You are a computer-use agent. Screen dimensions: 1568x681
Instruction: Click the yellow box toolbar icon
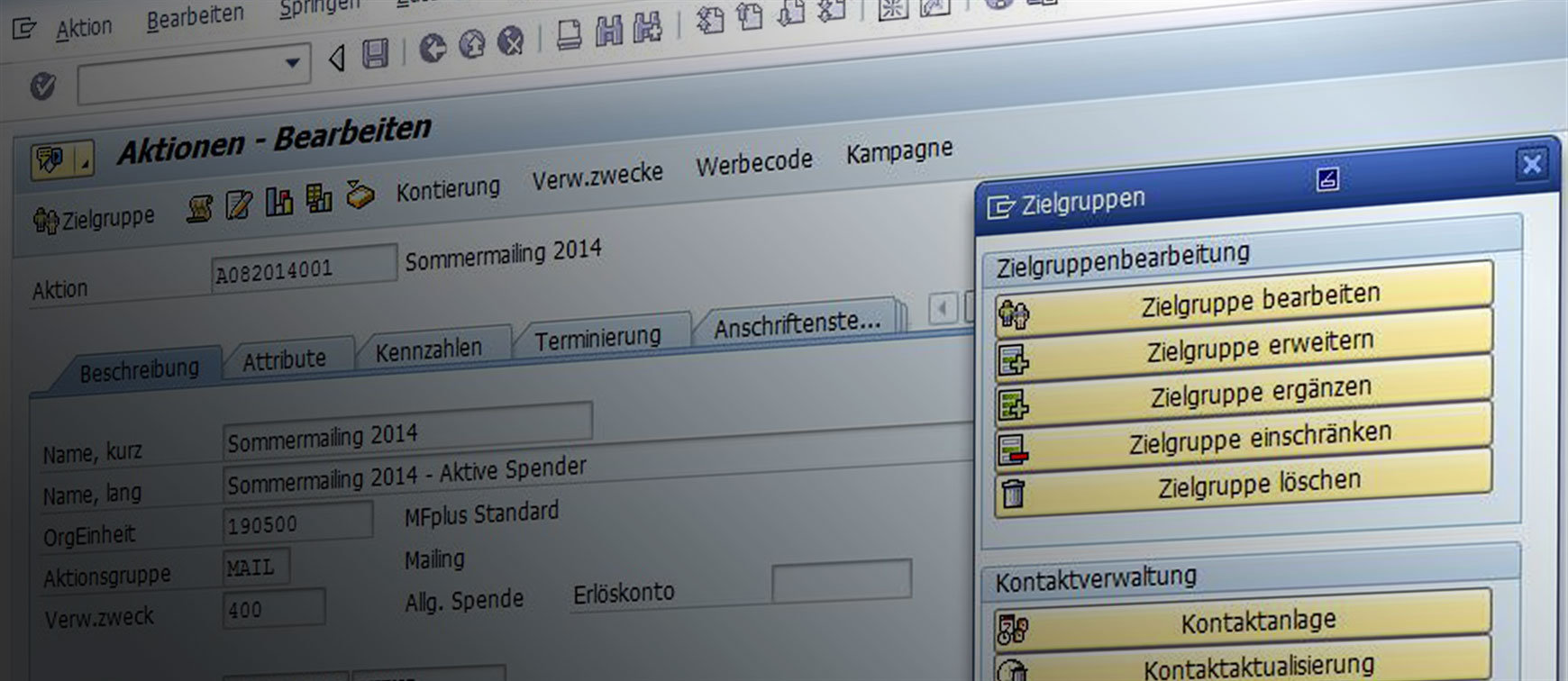[360, 194]
